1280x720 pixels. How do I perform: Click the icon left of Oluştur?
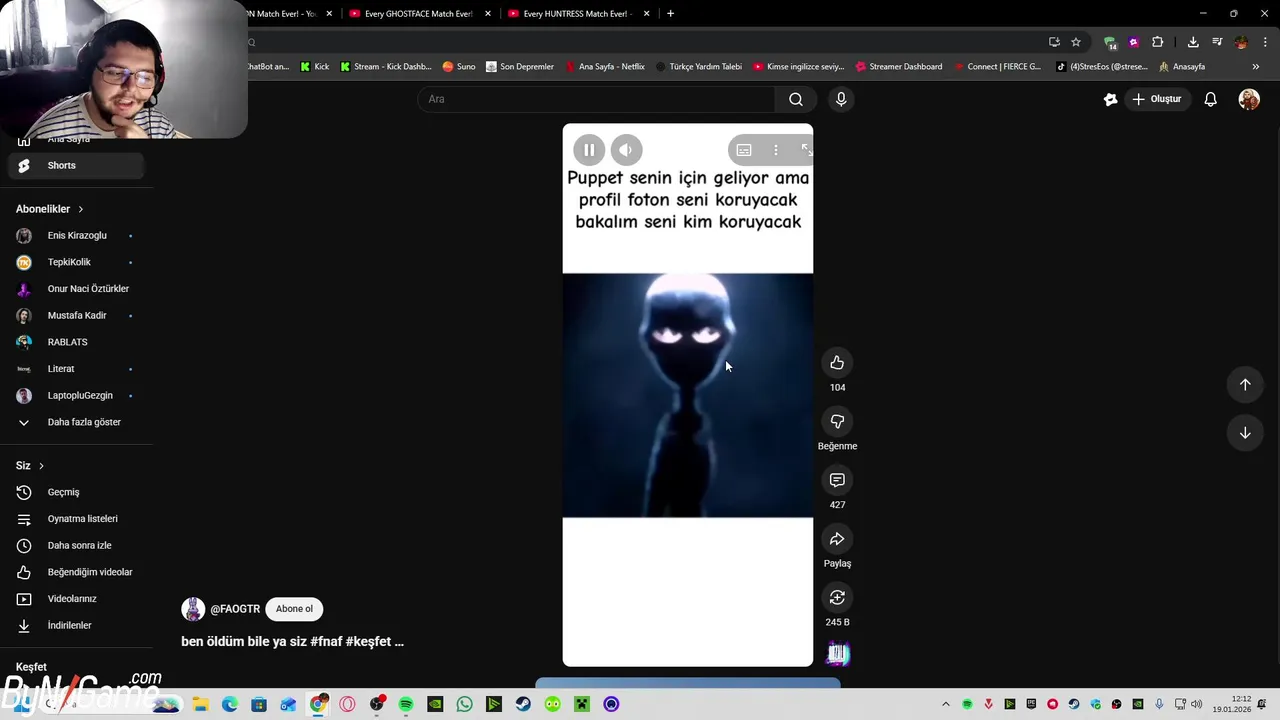coord(1110,99)
